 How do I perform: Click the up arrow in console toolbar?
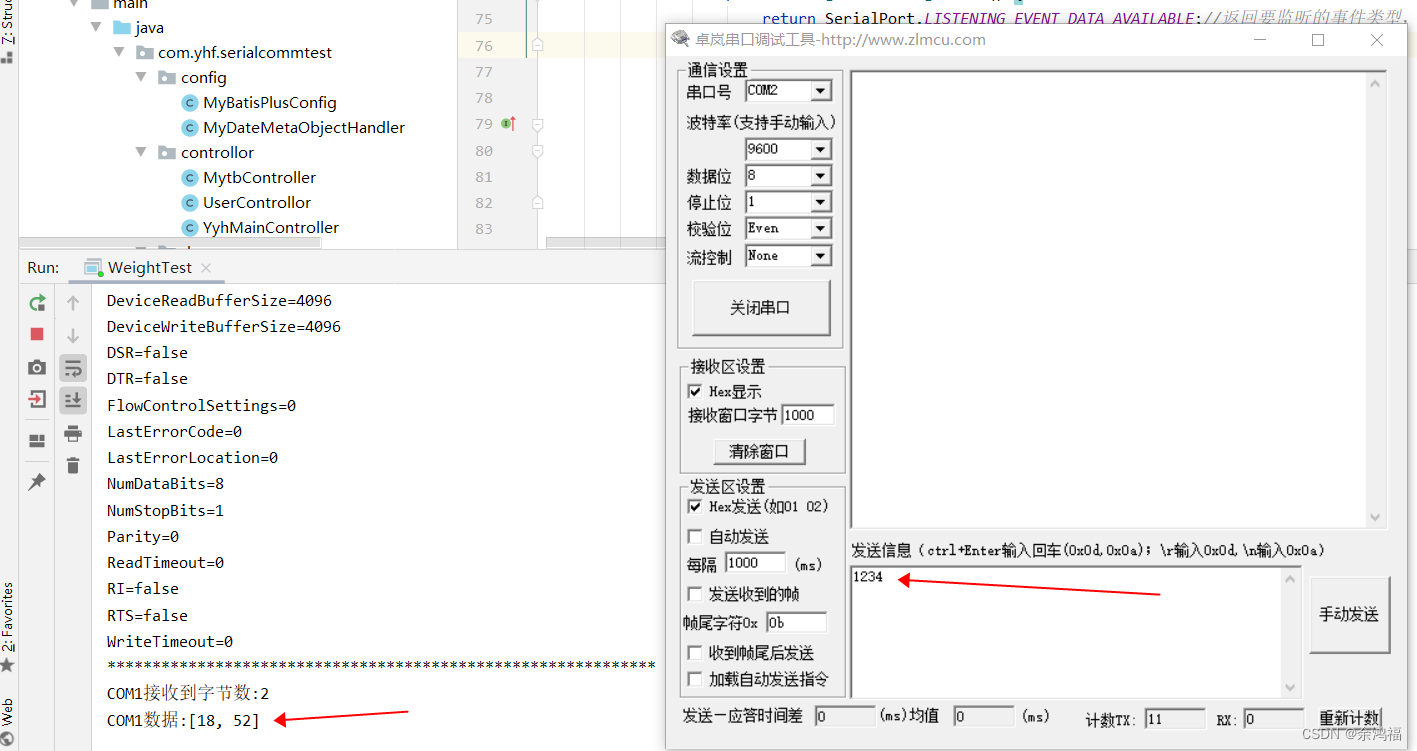point(73,303)
